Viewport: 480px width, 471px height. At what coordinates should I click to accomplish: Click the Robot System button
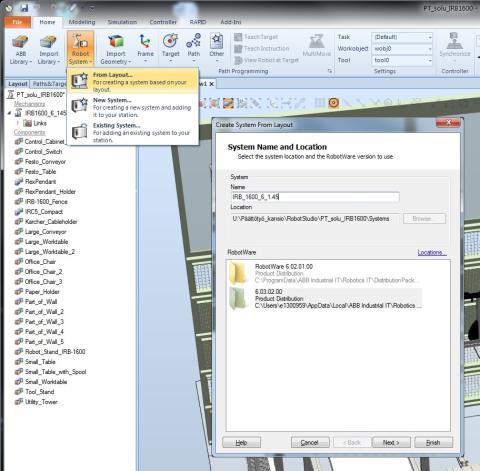click(x=80, y=49)
